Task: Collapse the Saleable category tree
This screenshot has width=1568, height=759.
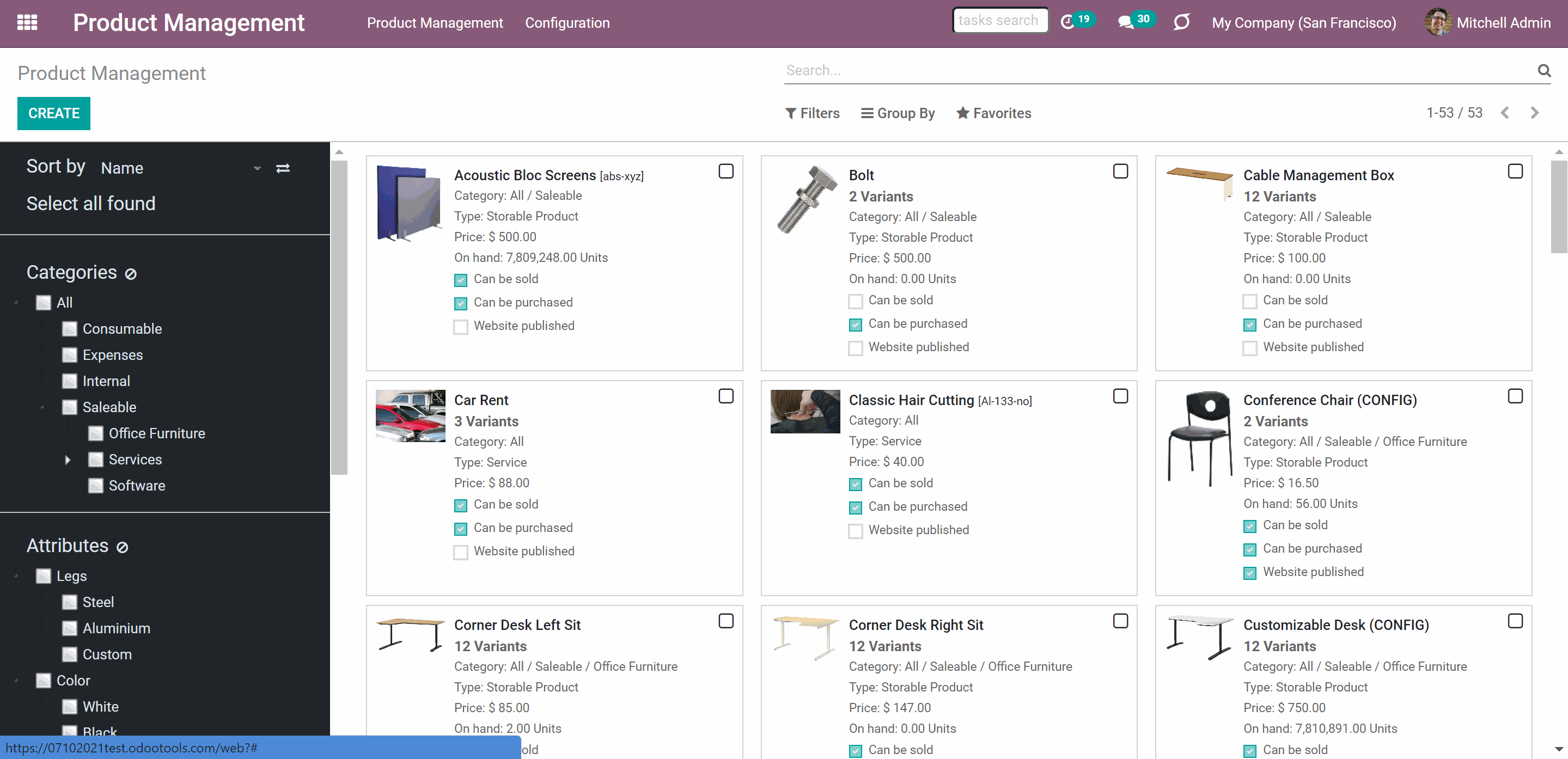Action: tap(42, 407)
